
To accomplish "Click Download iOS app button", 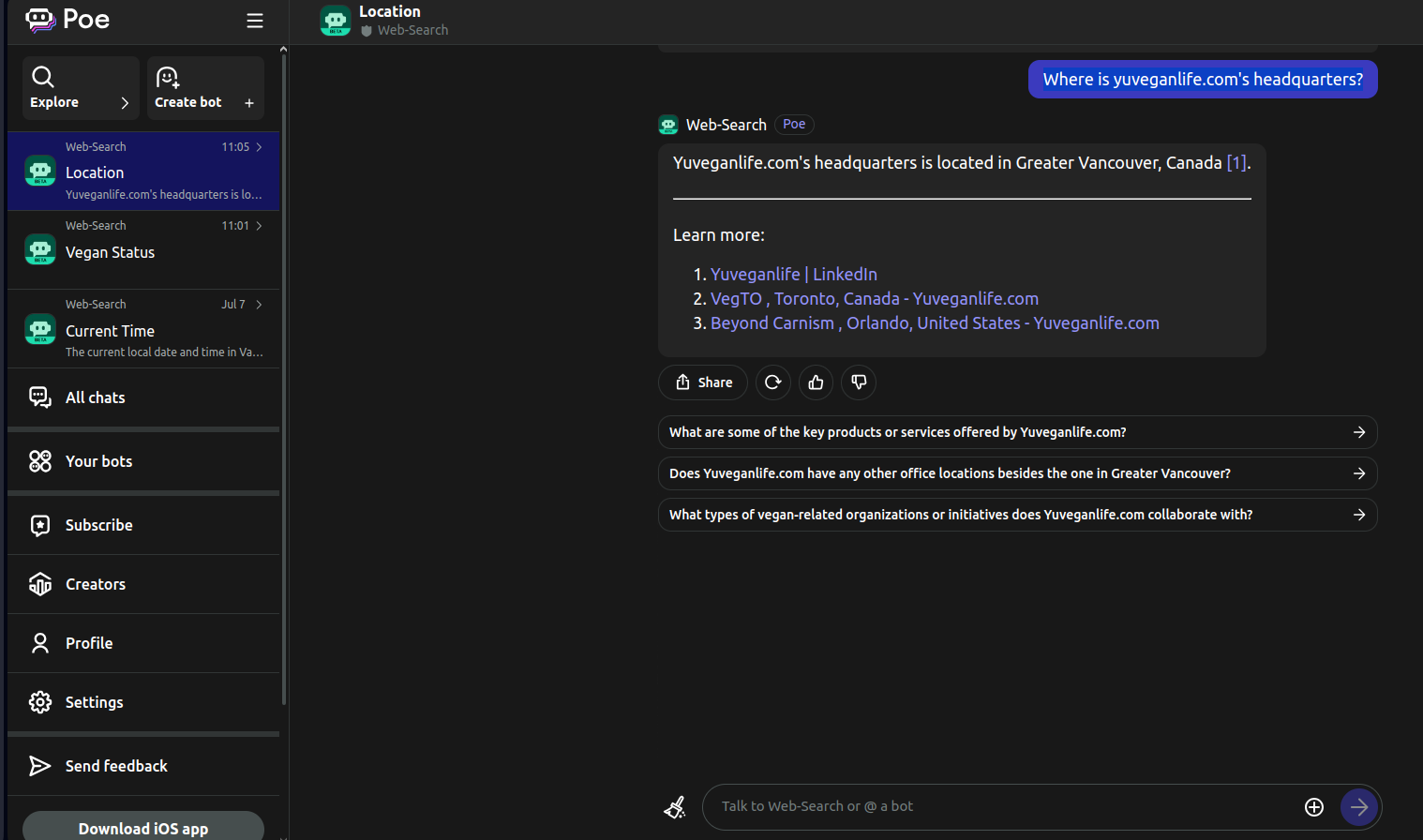I will pyautogui.click(x=143, y=827).
